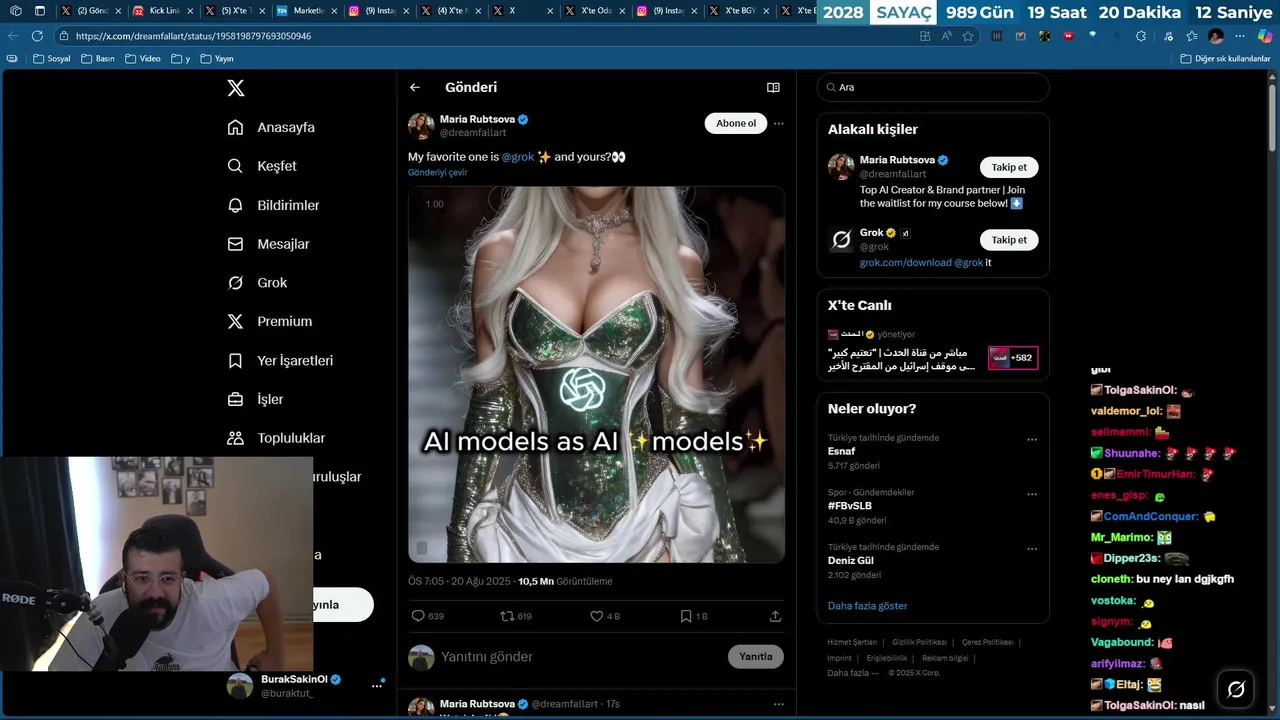The height and width of the screenshot is (720, 1280).
Task: Open options for #FBvSLB trend
Action: 1032,494
